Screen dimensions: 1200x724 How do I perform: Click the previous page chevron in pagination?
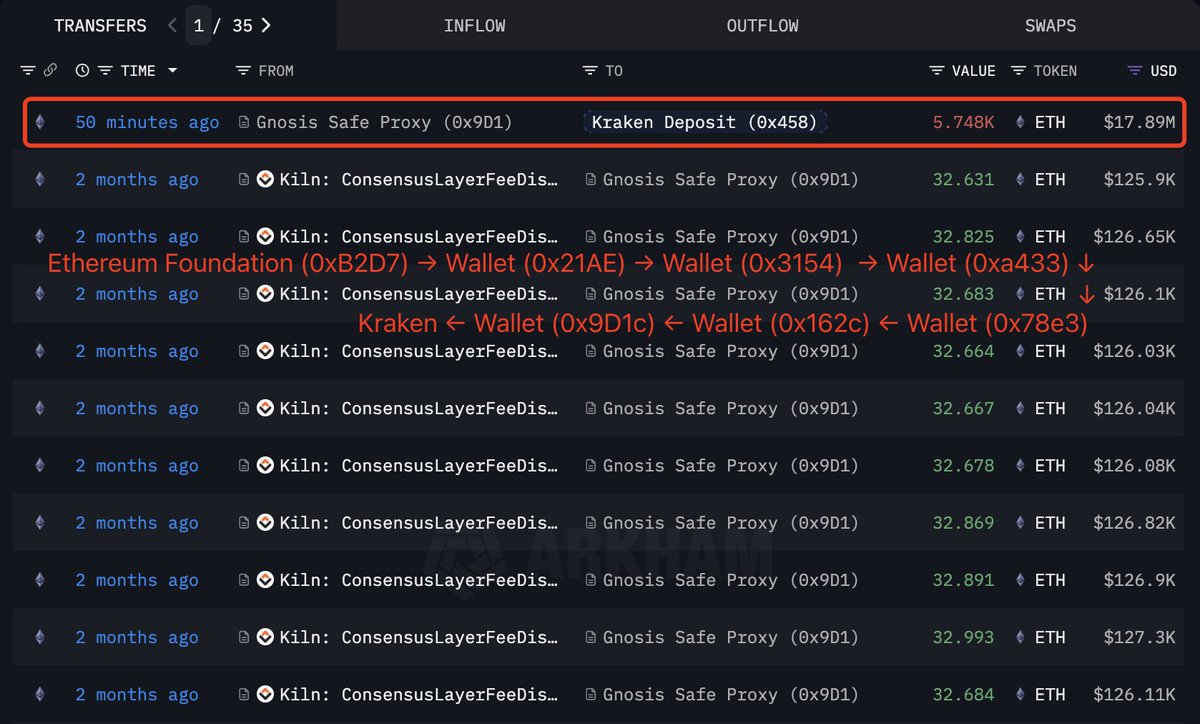click(172, 25)
